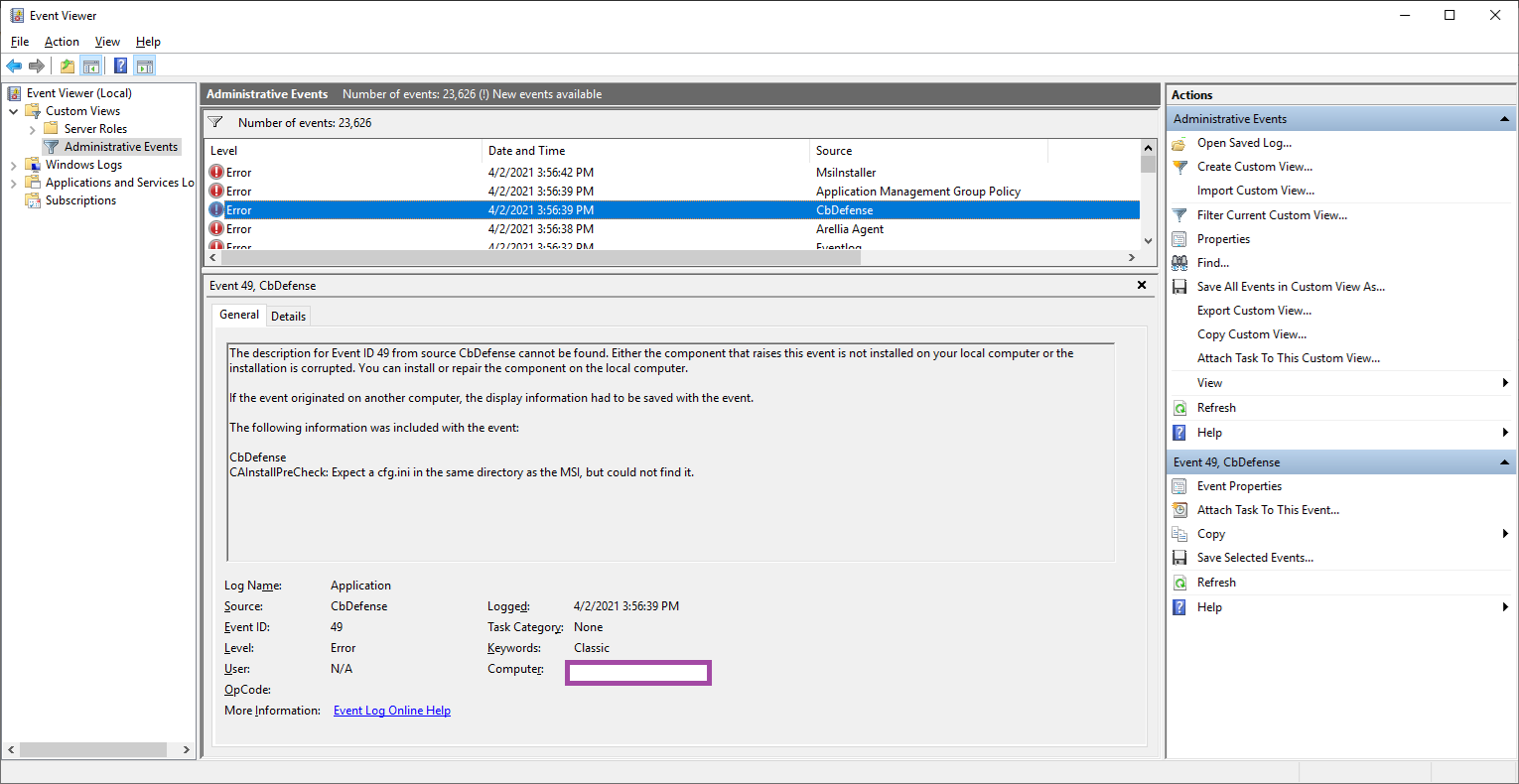Choose Attach Task To This Custom View
This screenshot has height=784, width=1519.
(x=1289, y=358)
